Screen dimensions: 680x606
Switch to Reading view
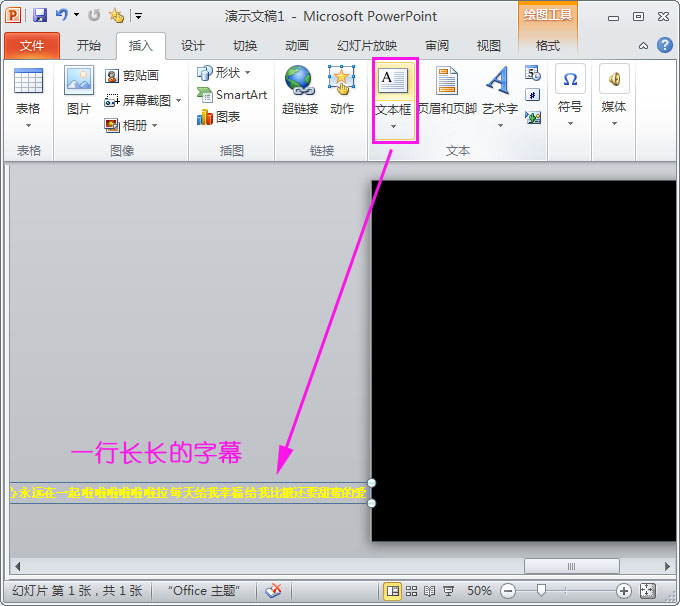[x=429, y=591]
